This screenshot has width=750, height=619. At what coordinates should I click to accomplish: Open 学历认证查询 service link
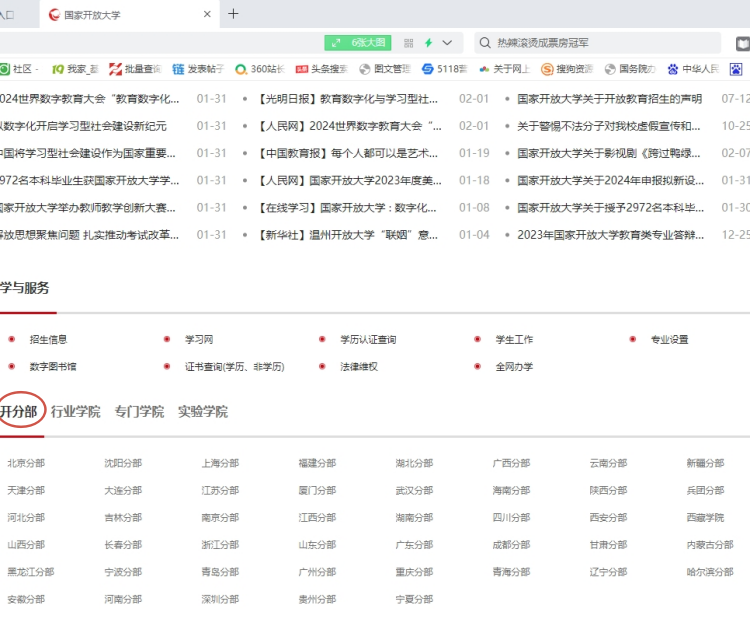tap(368, 340)
